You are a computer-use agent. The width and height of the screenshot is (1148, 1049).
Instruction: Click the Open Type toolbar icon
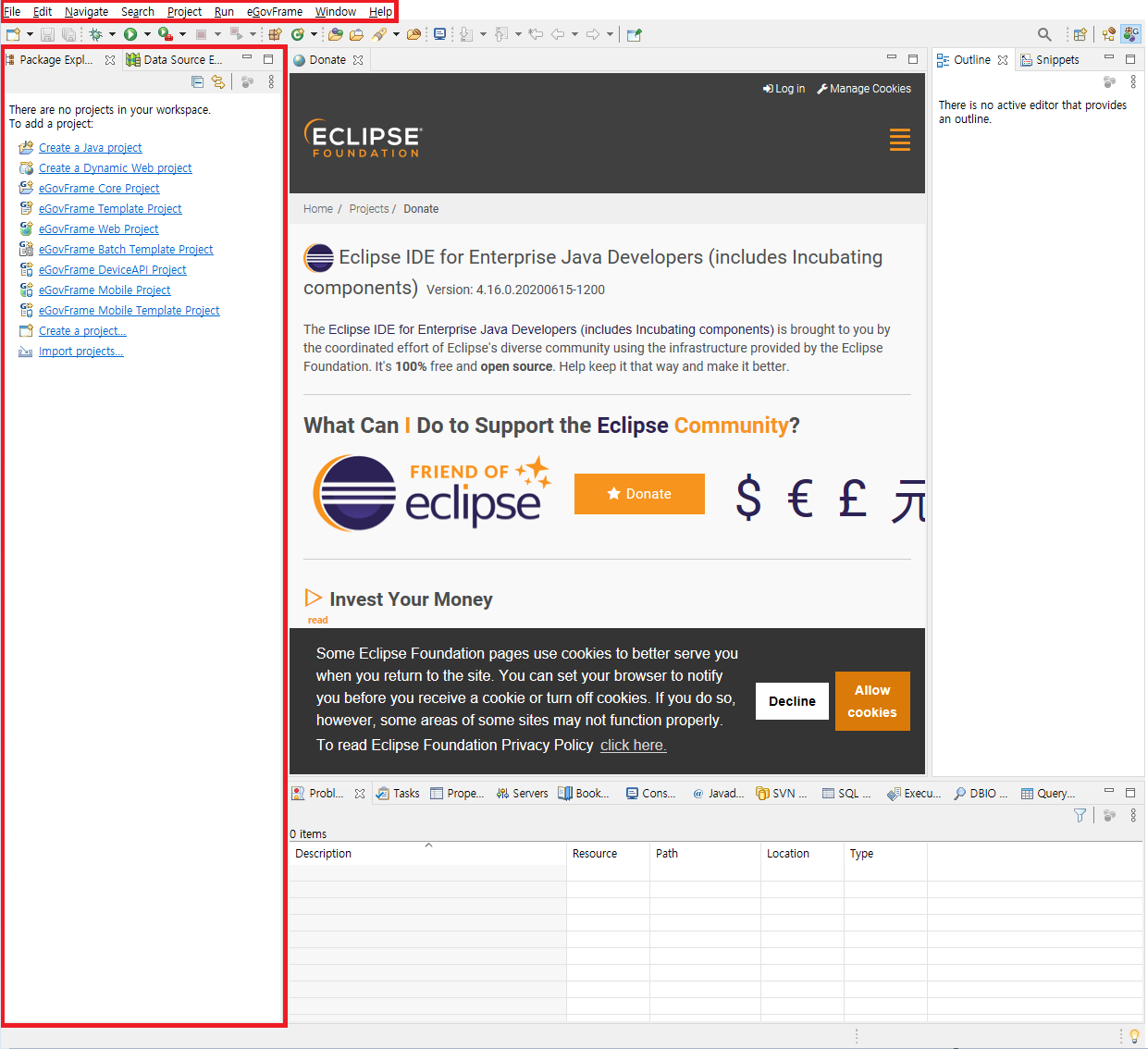coord(335,34)
